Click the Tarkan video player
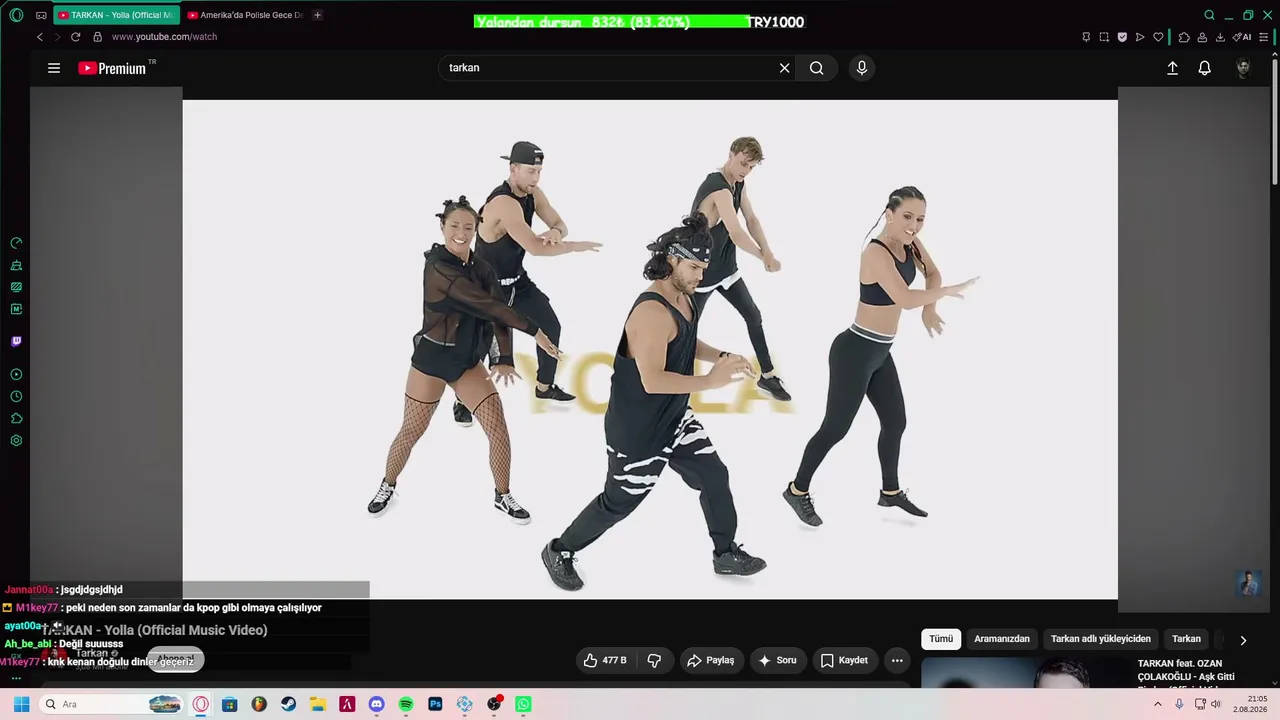The image size is (1280, 720). tap(650, 349)
